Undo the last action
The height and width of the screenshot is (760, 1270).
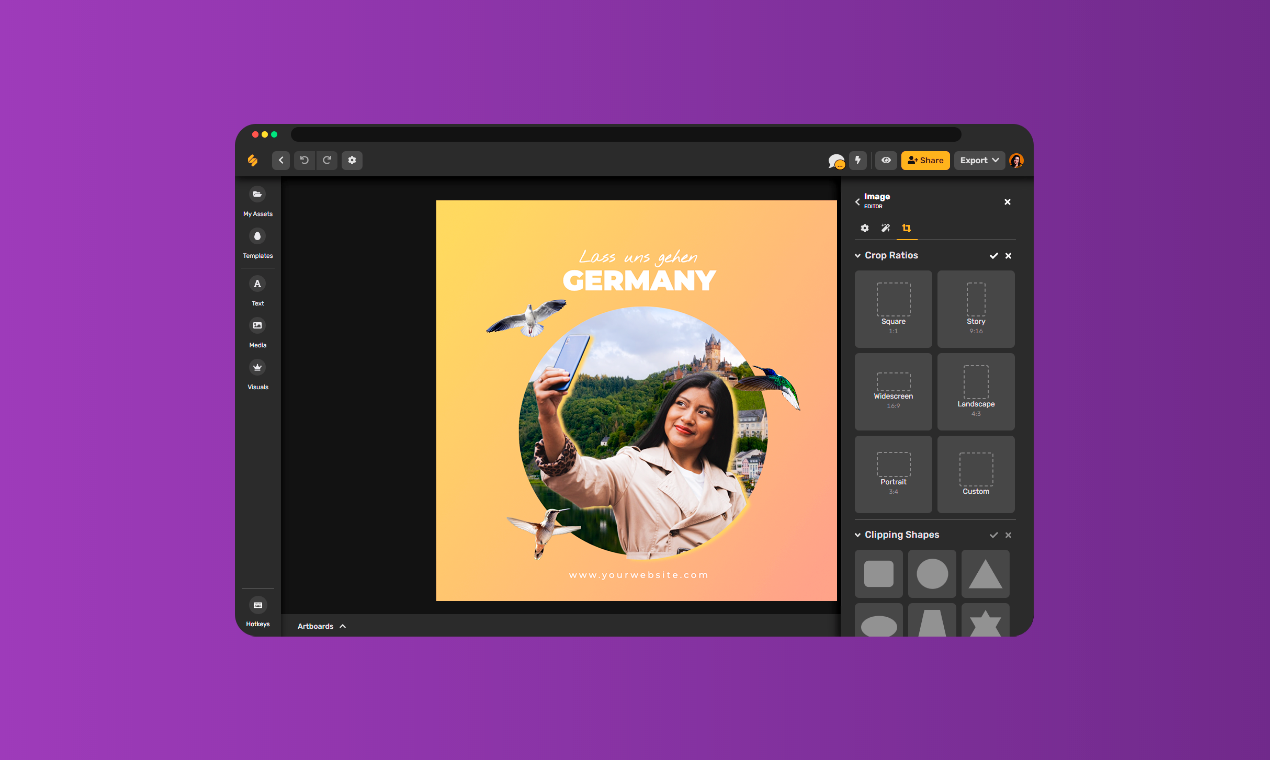point(304,160)
